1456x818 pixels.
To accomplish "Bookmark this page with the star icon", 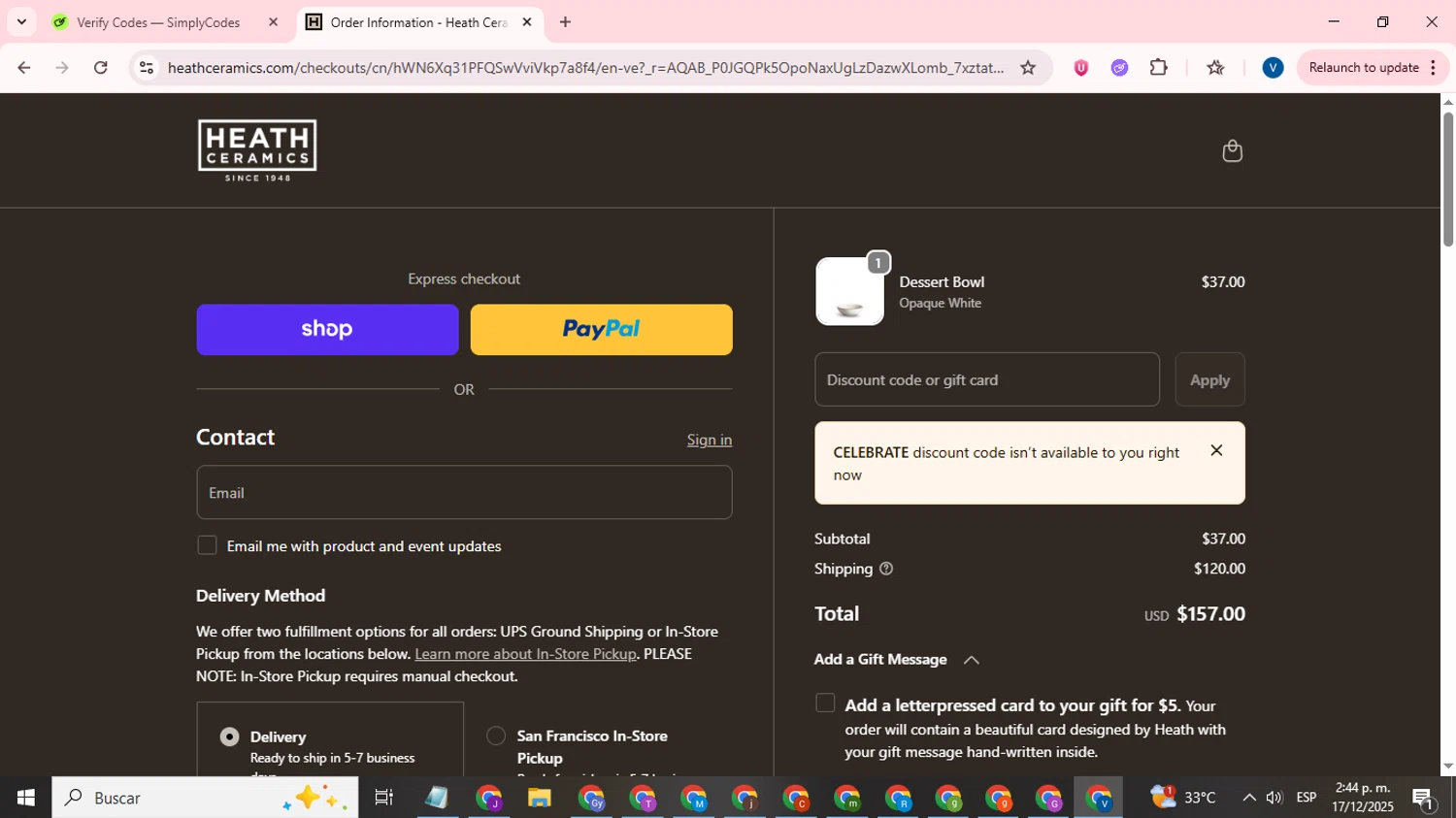I will tap(1028, 68).
